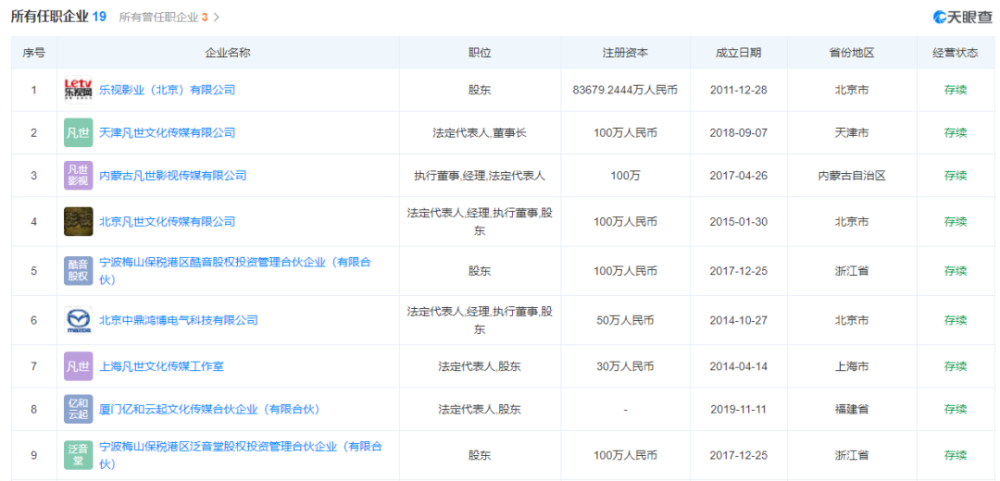Open 上海凡世文化传媒工作室 link
The height and width of the screenshot is (481, 1000).
(x=161, y=366)
